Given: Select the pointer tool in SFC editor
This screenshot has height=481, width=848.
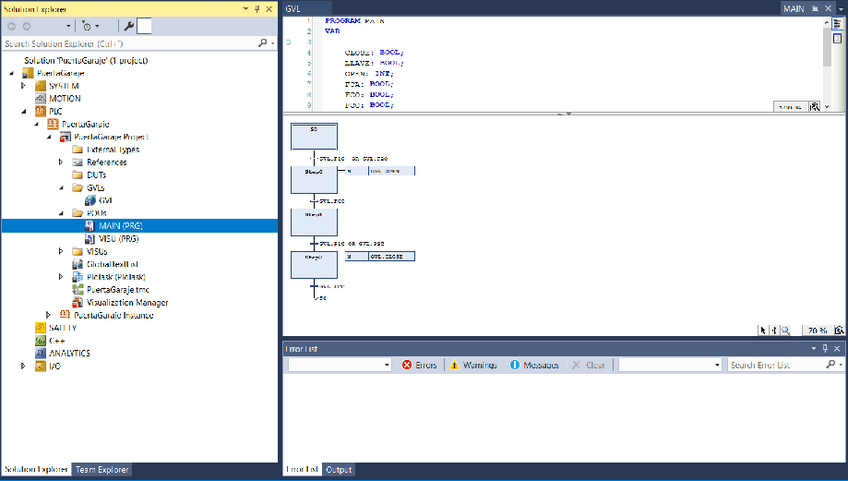Looking at the screenshot, I should click(762, 330).
